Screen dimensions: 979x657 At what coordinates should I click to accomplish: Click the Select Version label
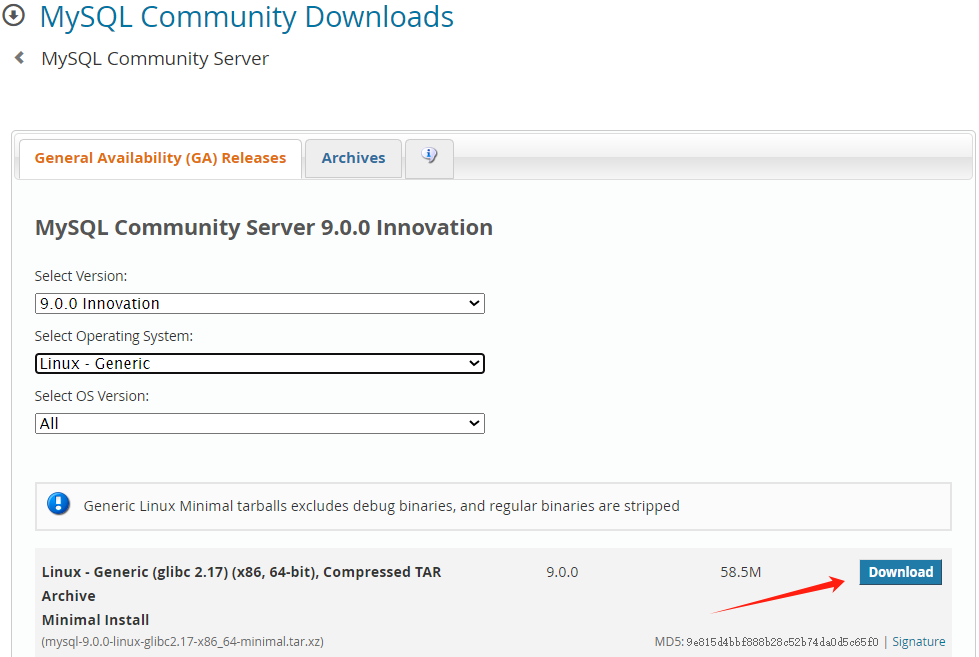tap(81, 276)
